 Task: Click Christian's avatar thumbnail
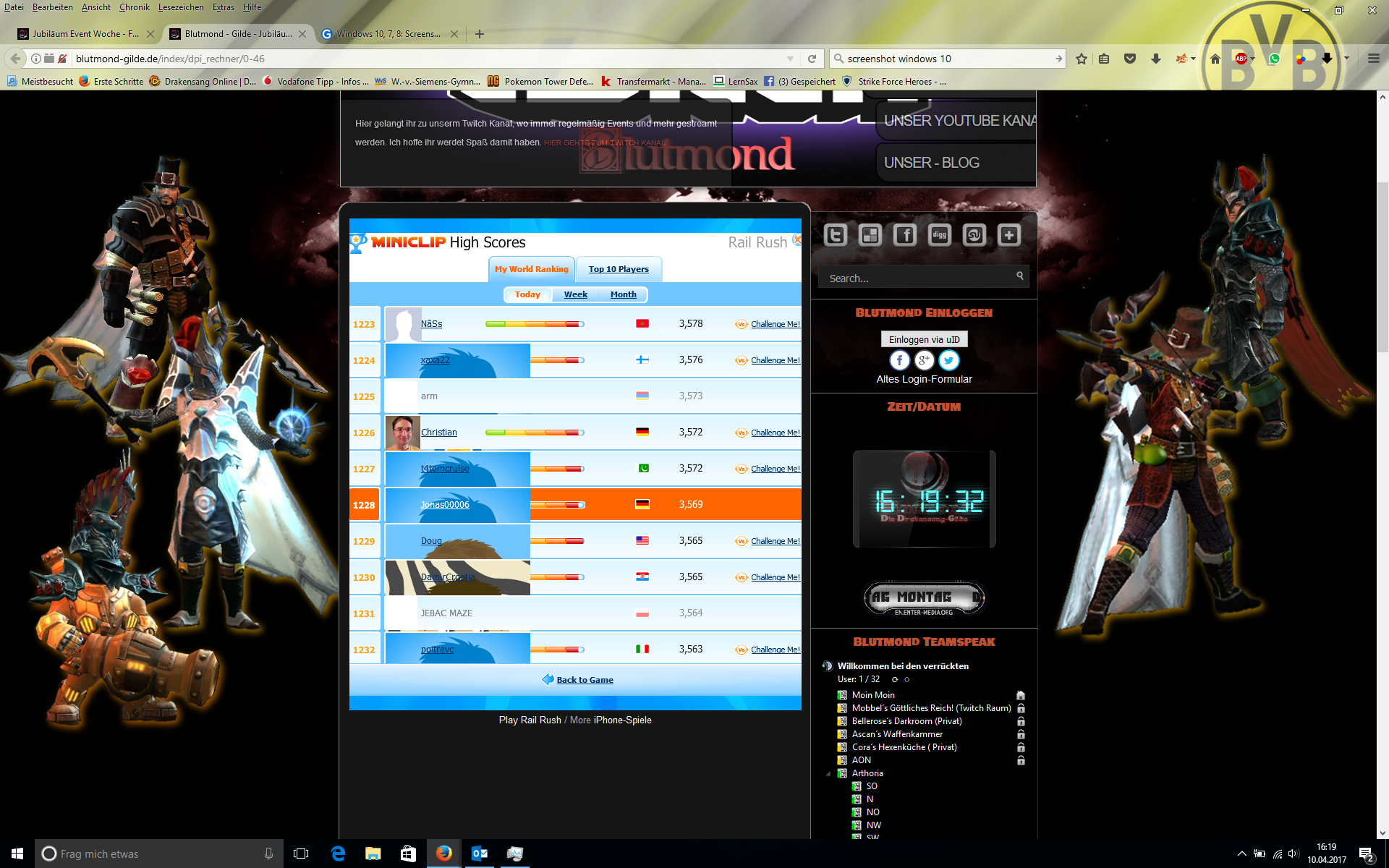tap(402, 433)
